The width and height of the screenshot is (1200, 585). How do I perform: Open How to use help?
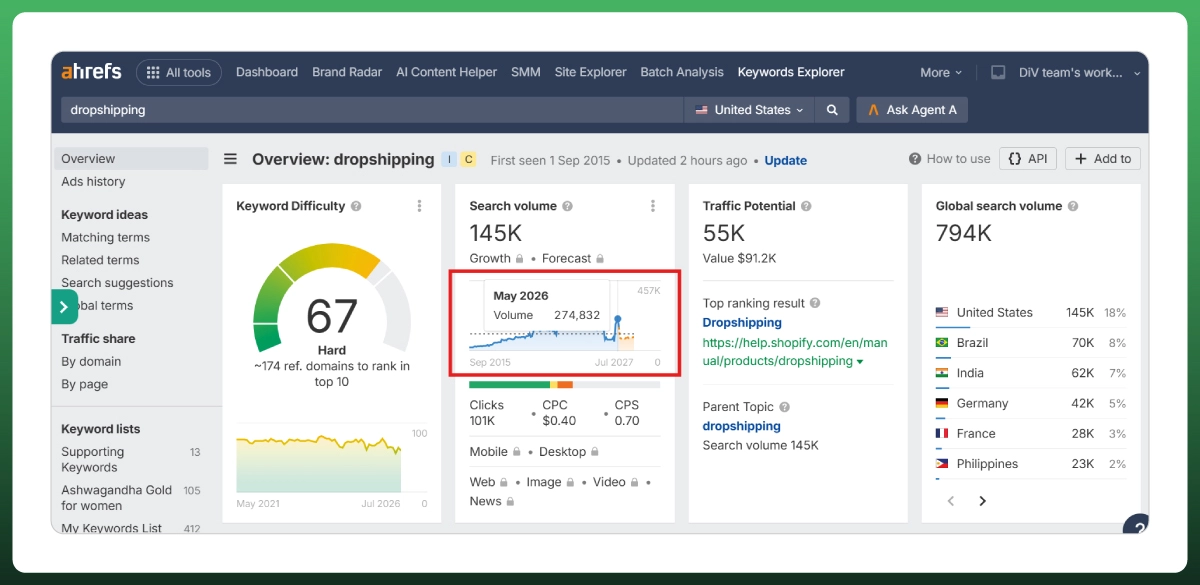950,159
